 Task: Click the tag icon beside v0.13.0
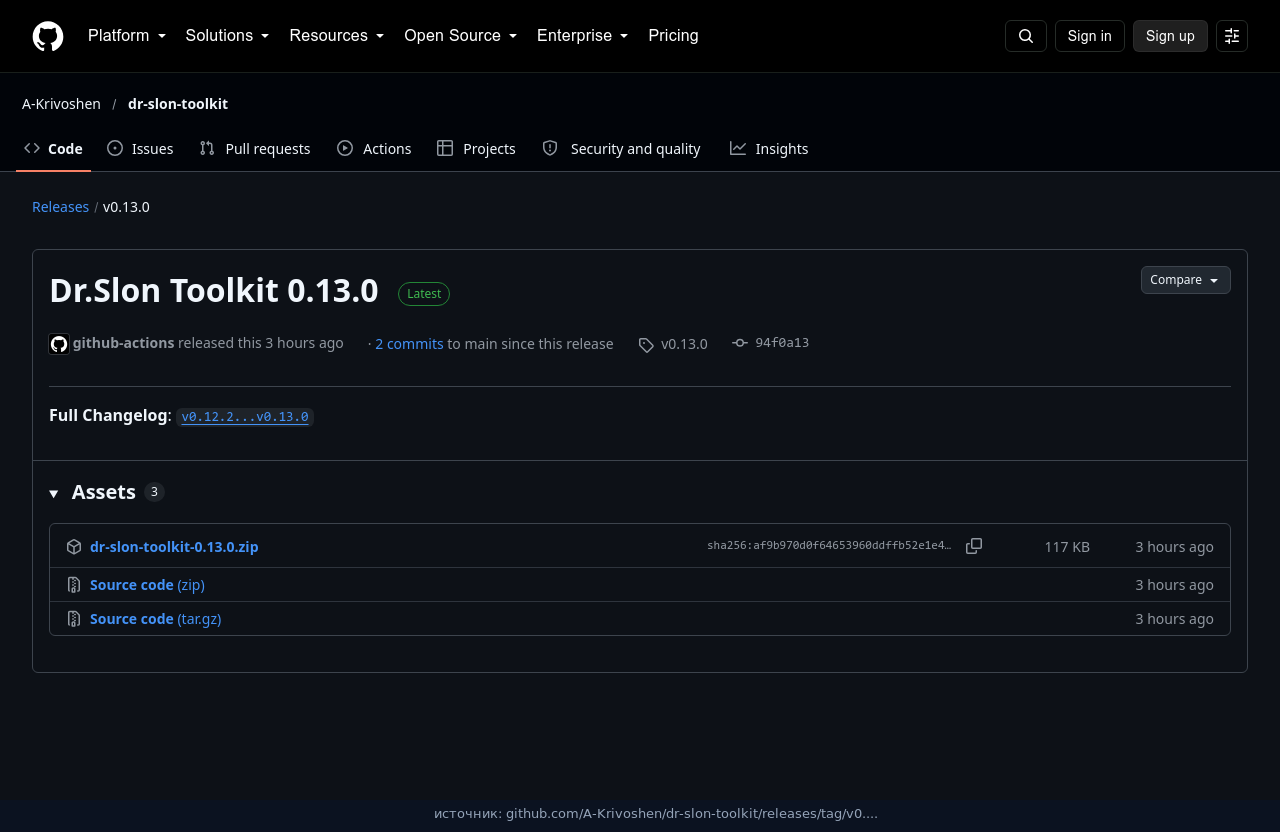point(647,345)
